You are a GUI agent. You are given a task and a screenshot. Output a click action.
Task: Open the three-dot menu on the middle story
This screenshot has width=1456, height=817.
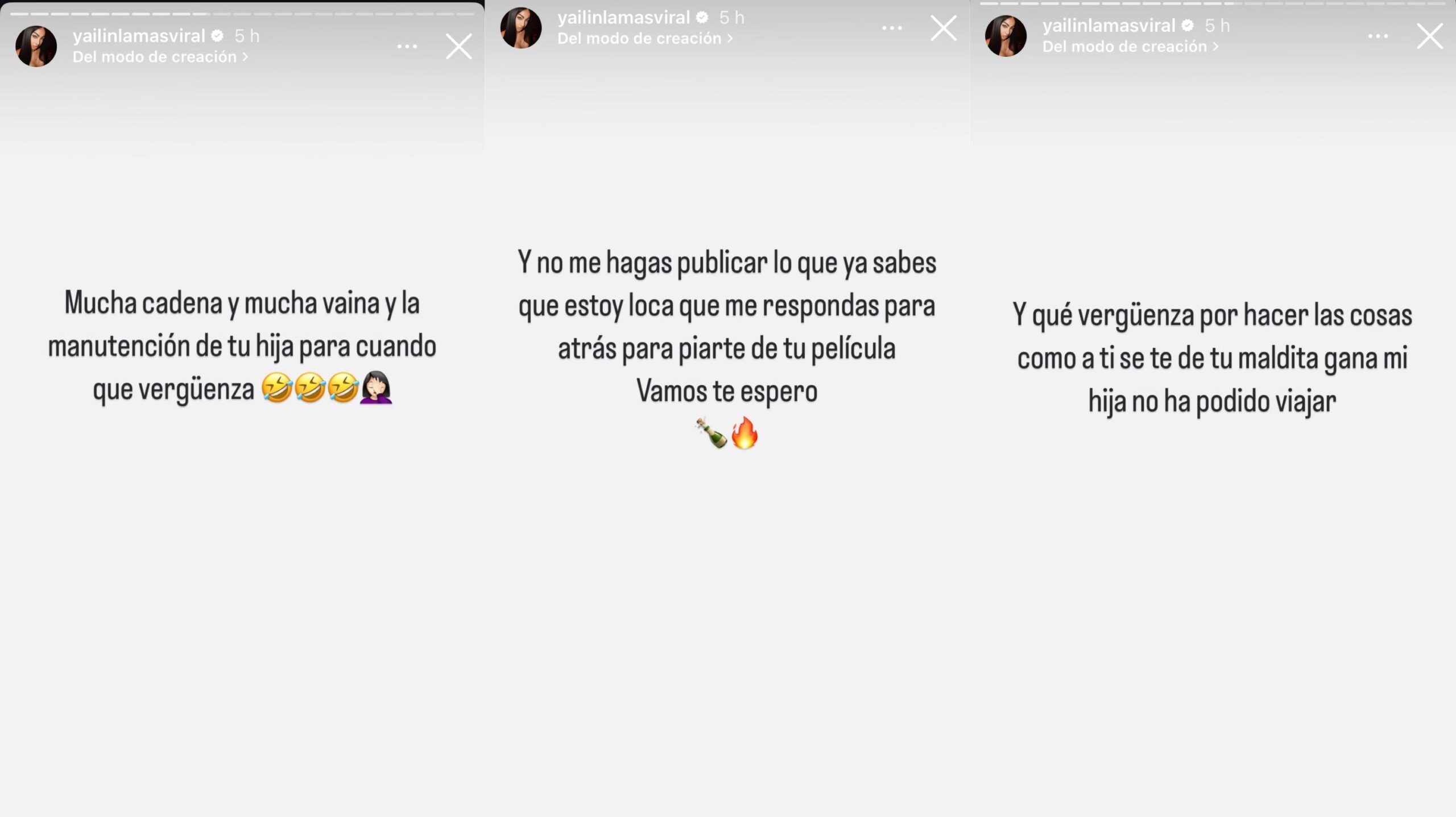(892, 28)
